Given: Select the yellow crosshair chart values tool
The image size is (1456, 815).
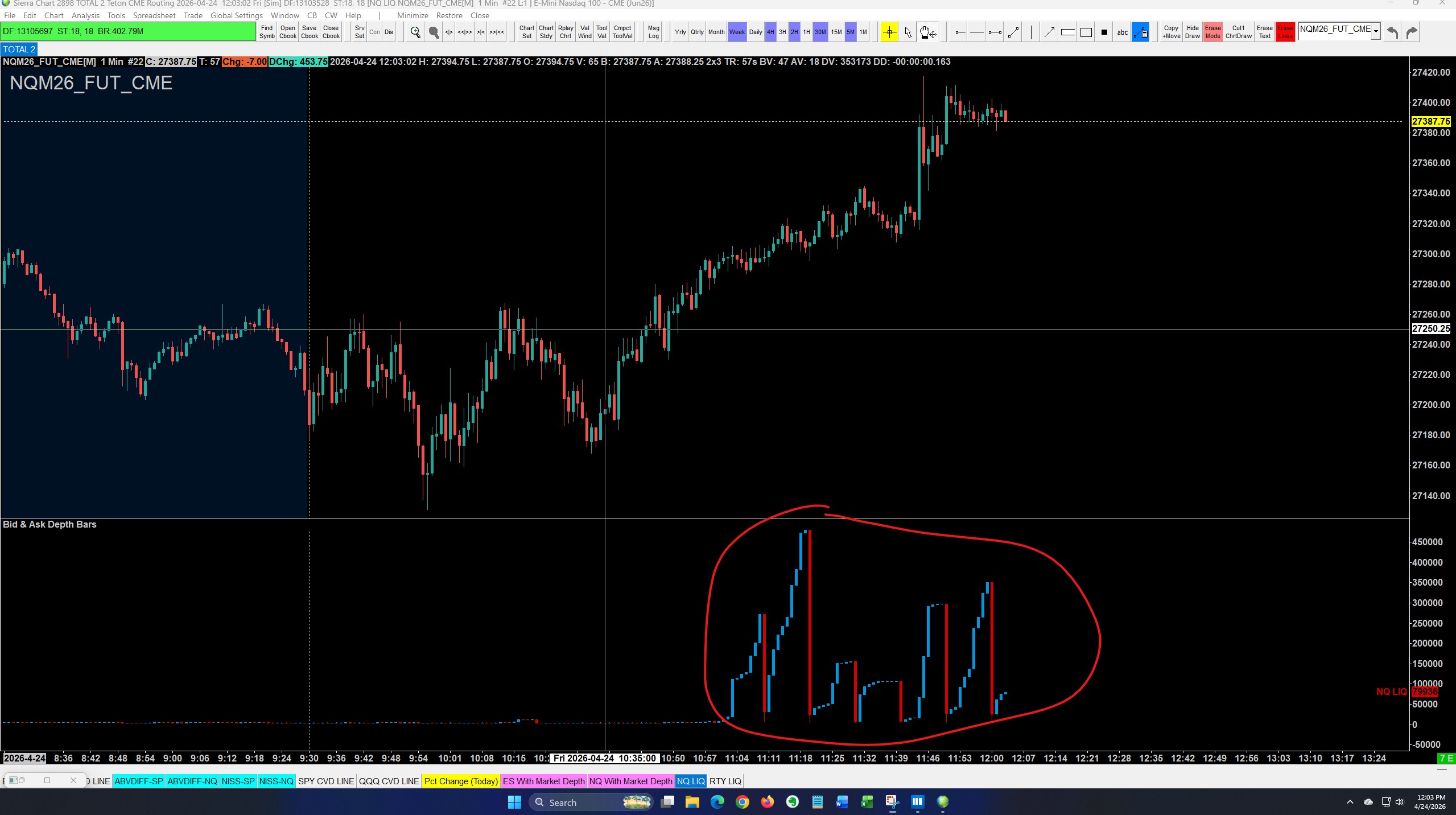Looking at the screenshot, I should (x=889, y=32).
